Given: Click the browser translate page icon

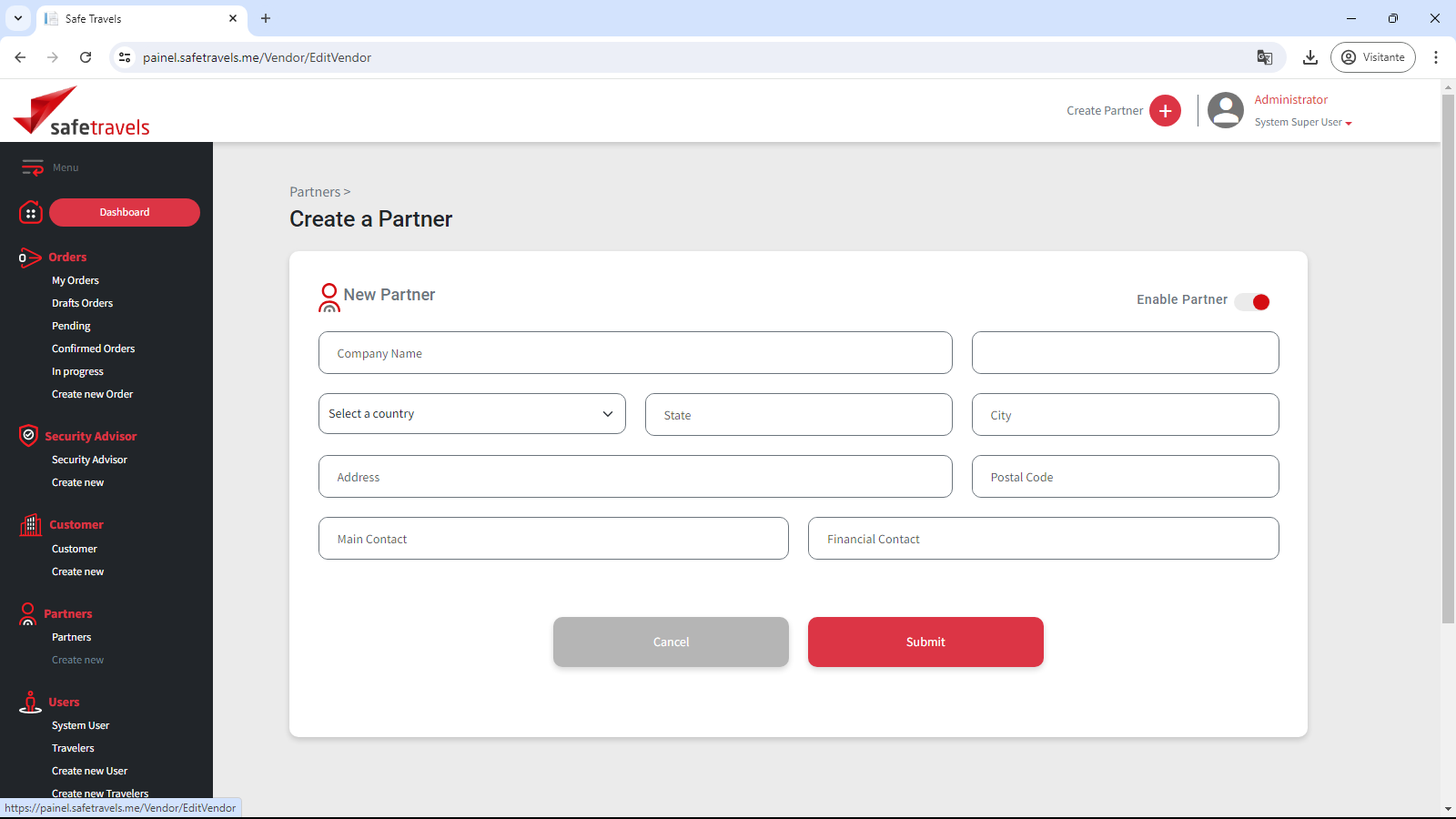Looking at the screenshot, I should coord(1264,57).
